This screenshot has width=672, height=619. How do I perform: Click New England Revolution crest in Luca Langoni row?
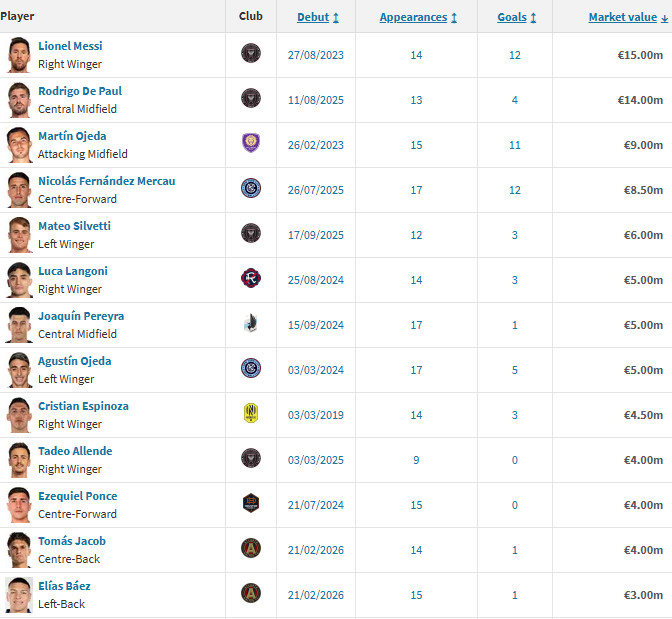tap(251, 278)
